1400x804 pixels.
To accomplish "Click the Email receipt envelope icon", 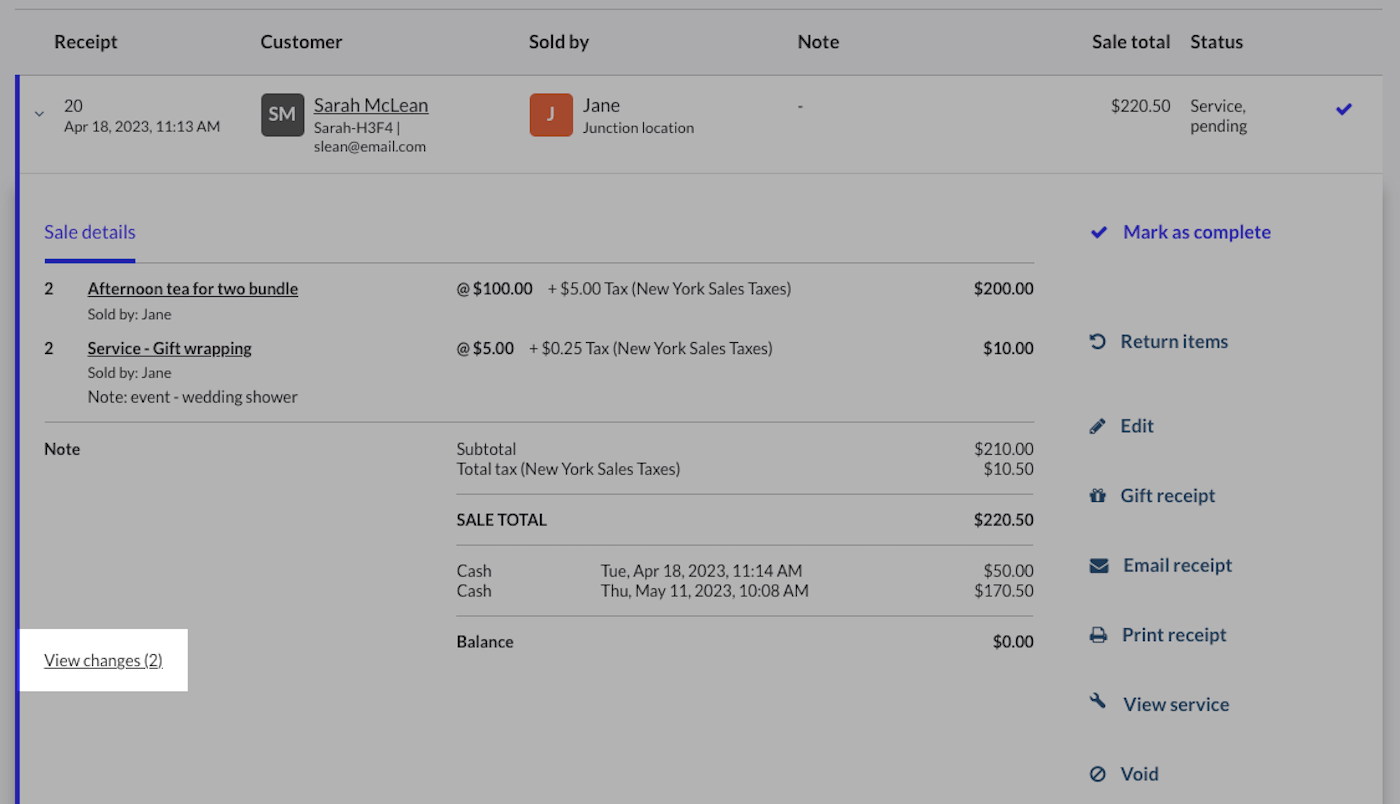I will (x=1098, y=566).
